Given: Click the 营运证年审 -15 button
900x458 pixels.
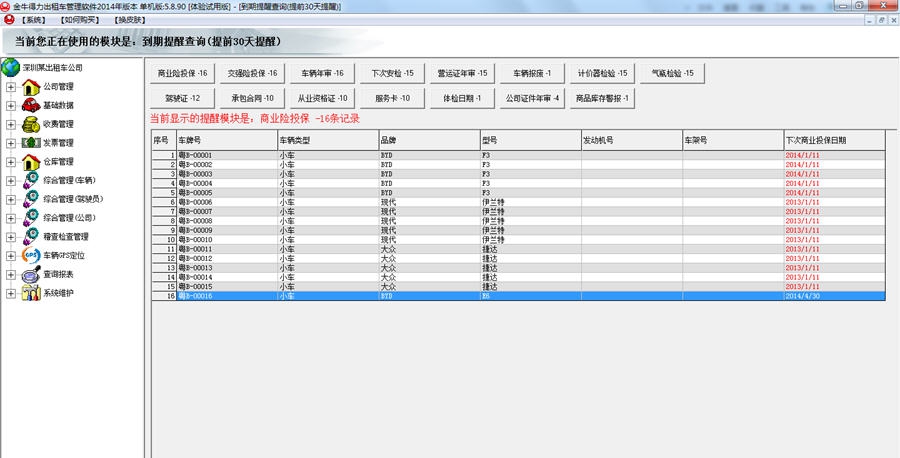Looking at the screenshot, I should [463, 73].
